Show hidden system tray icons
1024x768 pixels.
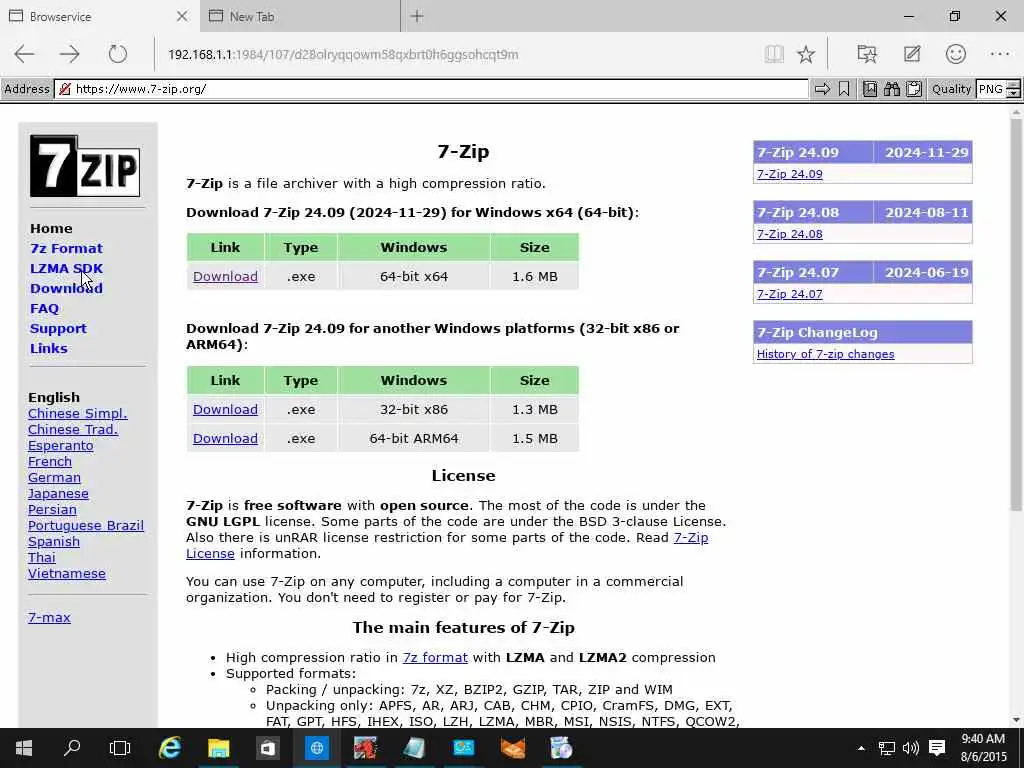pyautogui.click(x=861, y=748)
